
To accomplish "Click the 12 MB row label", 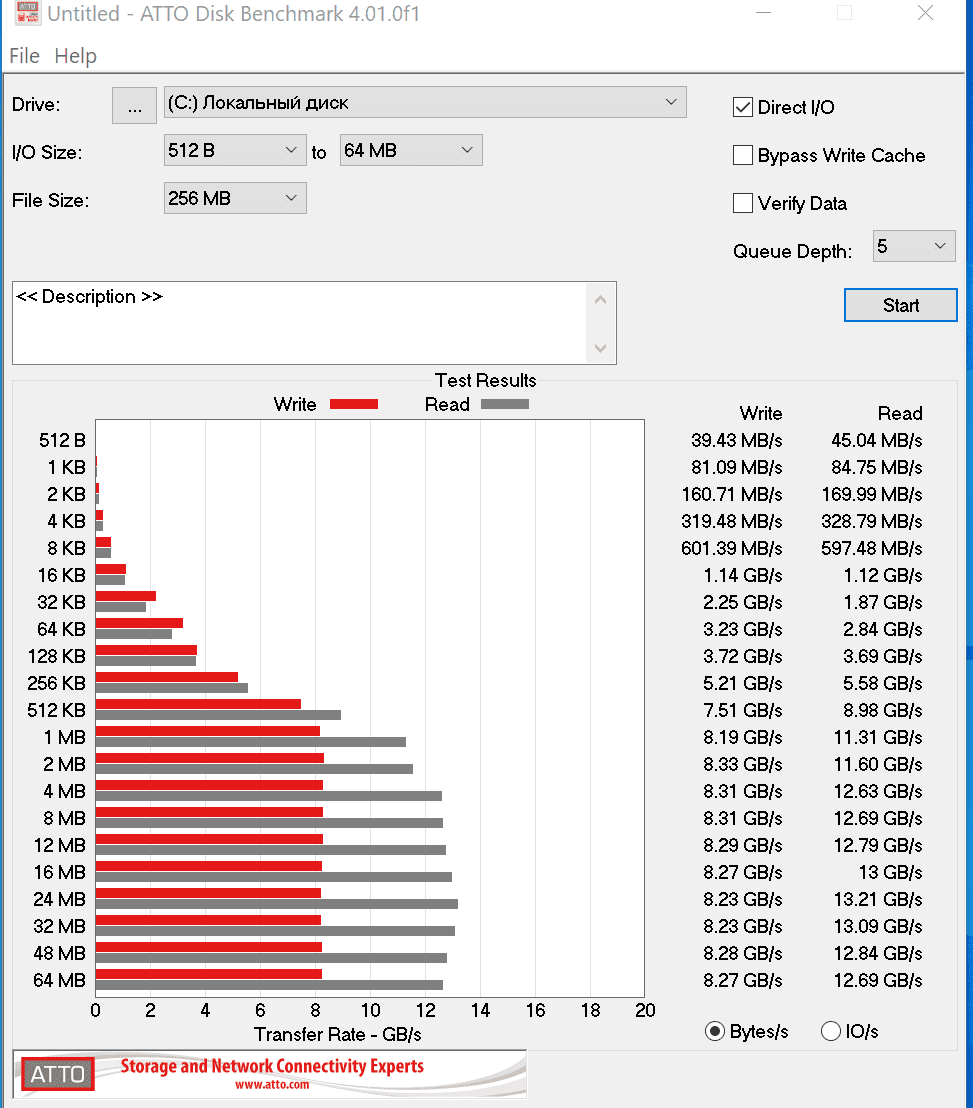I will (59, 845).
